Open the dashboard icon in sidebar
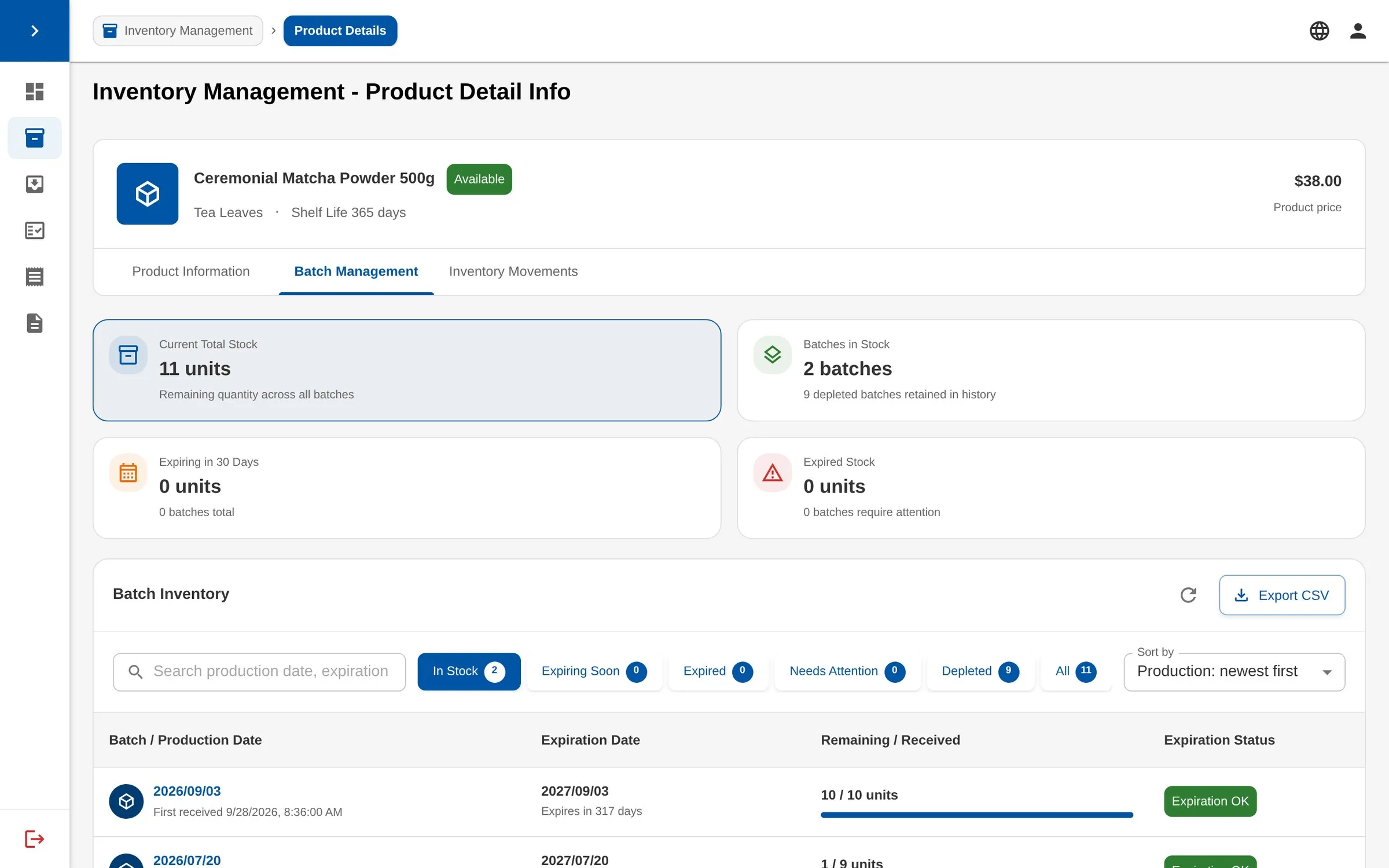Image resolution: width=1389 pixels, height=868 pixels. pyautogui.click(x=35, y=91)
